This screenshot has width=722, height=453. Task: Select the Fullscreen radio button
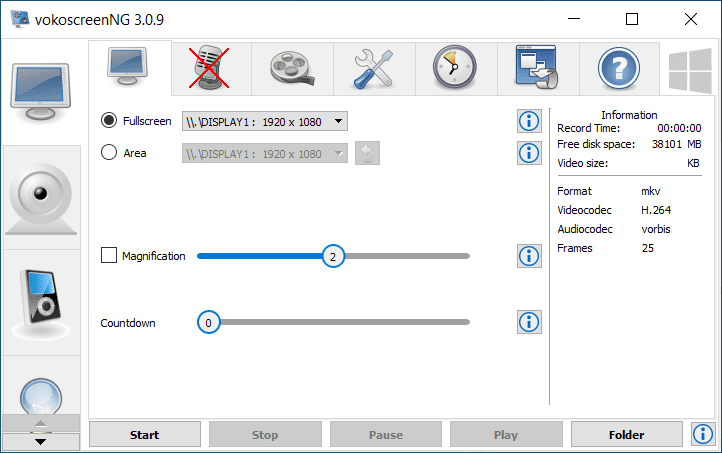(109, 121)
